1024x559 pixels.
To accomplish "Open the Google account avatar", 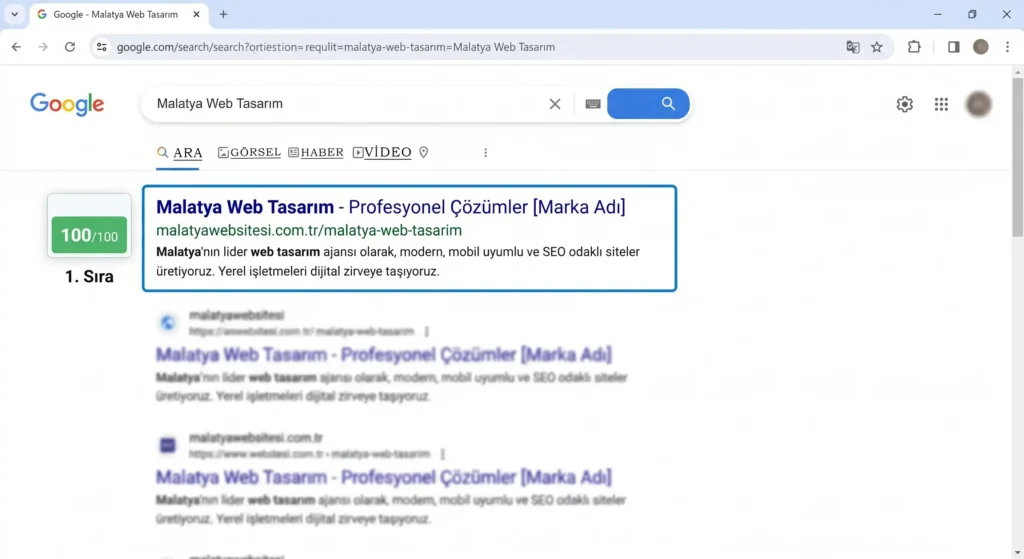I will point(978,104).
